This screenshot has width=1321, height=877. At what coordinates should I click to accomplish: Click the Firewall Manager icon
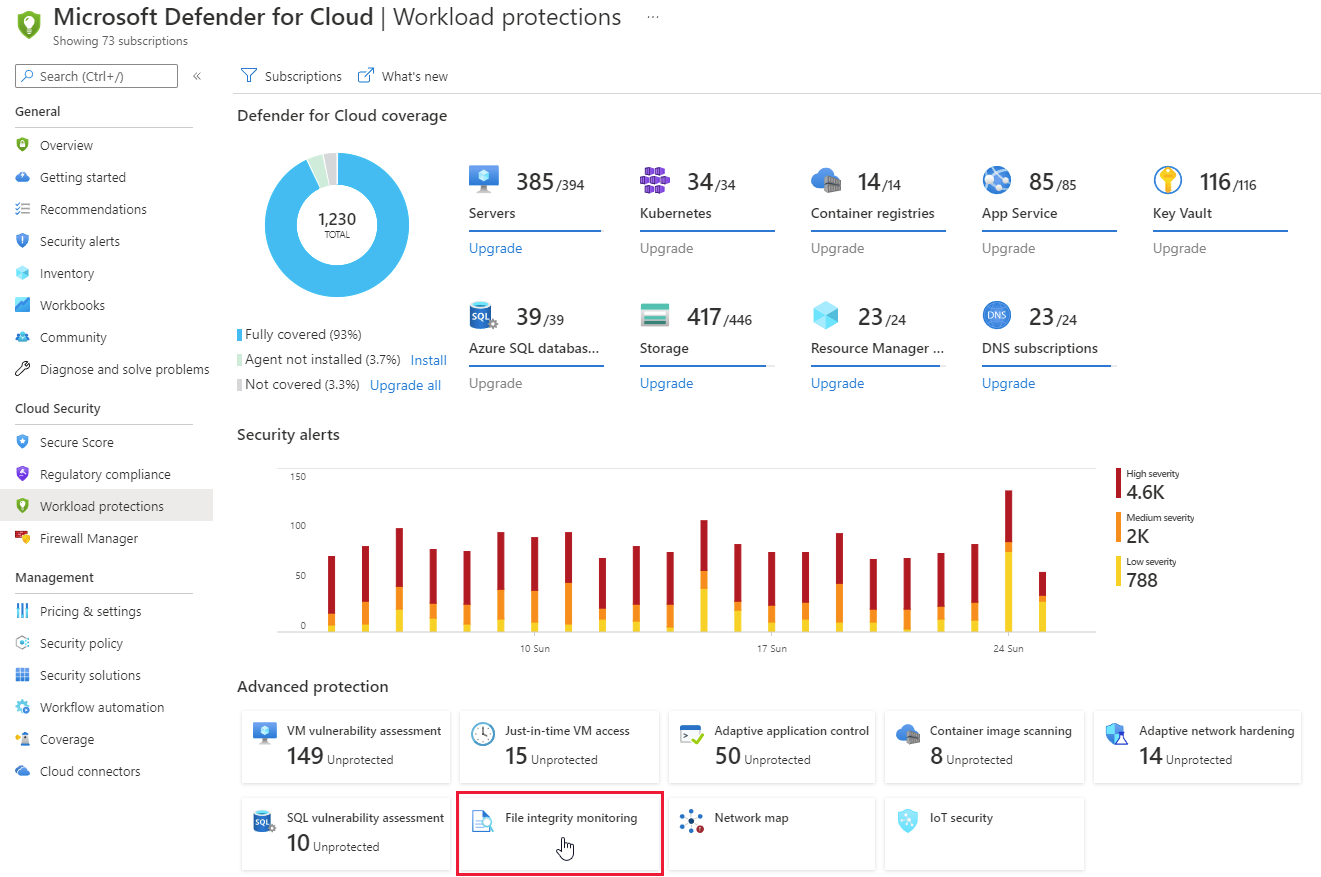[22, 538]
